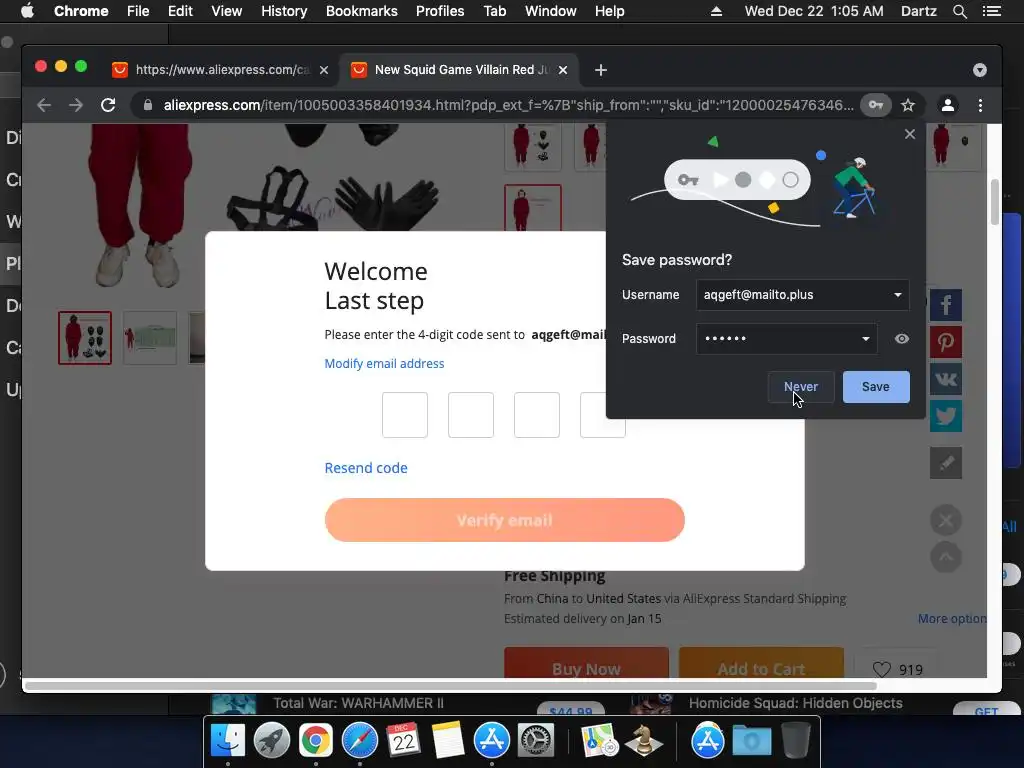This screenshot has height=768, width=1024.
Task: Click first verification code digit box
Action: point(405,415)
